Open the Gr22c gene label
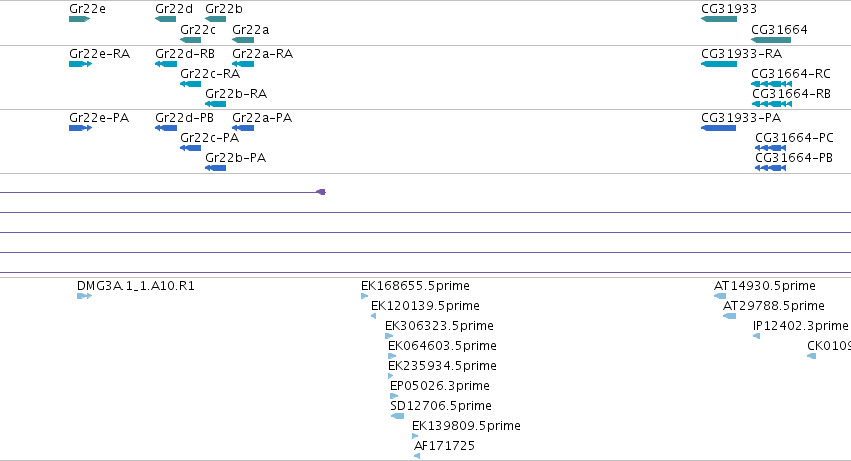The image size is (851, 461). click(198, 30)
